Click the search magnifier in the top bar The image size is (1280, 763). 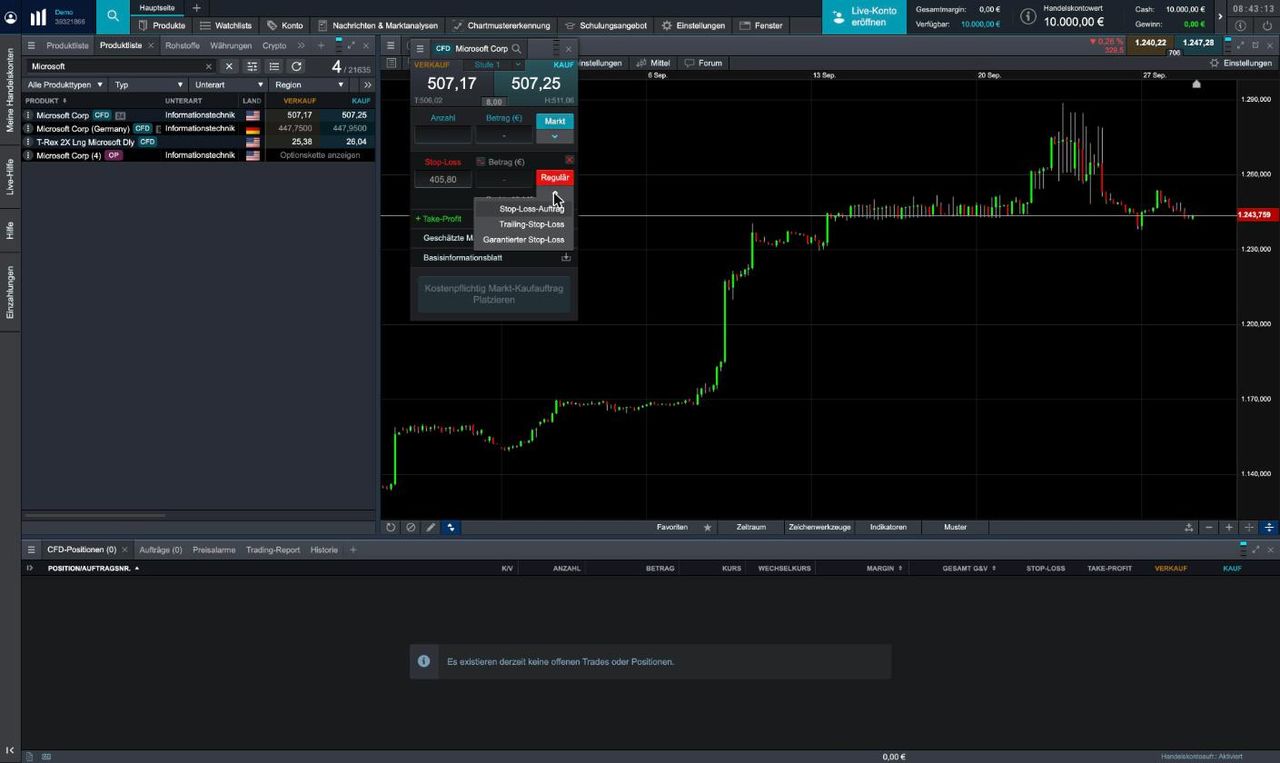[113, 17]
